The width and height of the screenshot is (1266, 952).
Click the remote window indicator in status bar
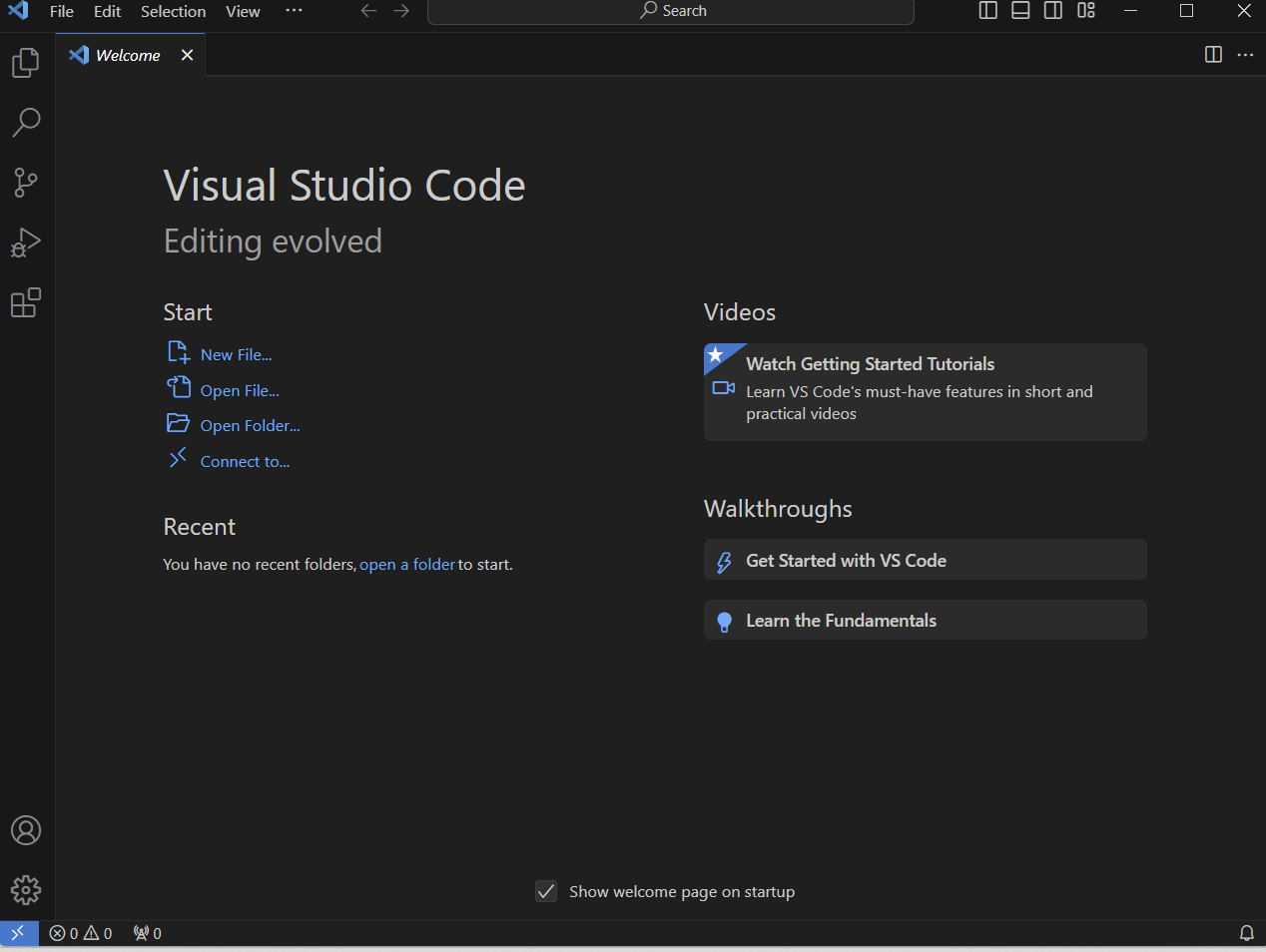(18, 933)
